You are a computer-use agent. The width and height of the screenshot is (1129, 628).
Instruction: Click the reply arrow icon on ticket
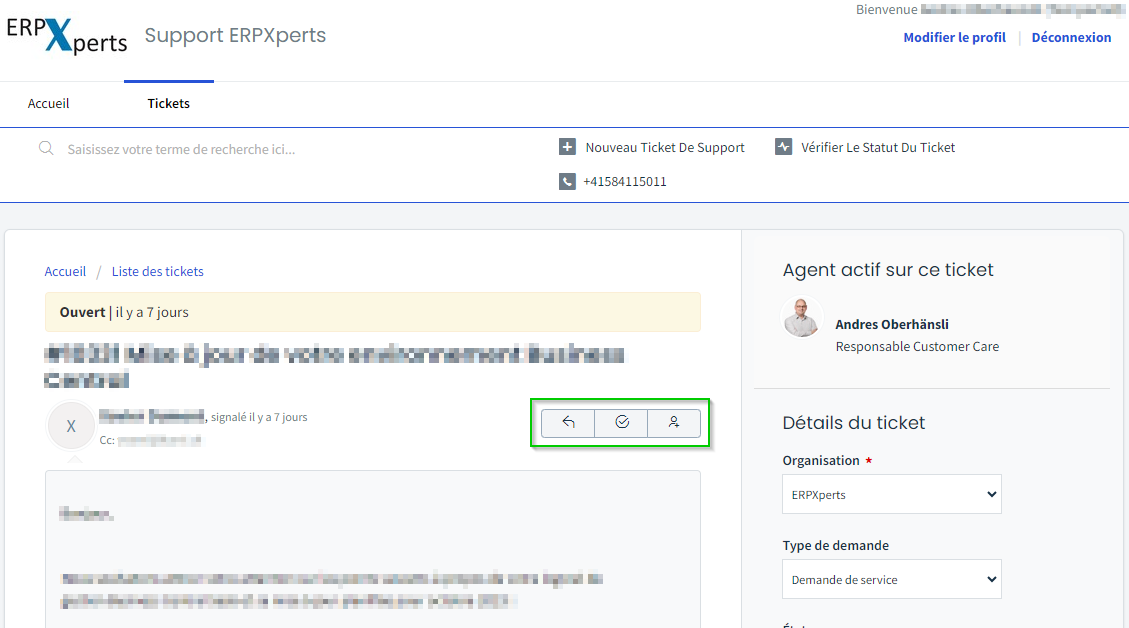[568, 423]
